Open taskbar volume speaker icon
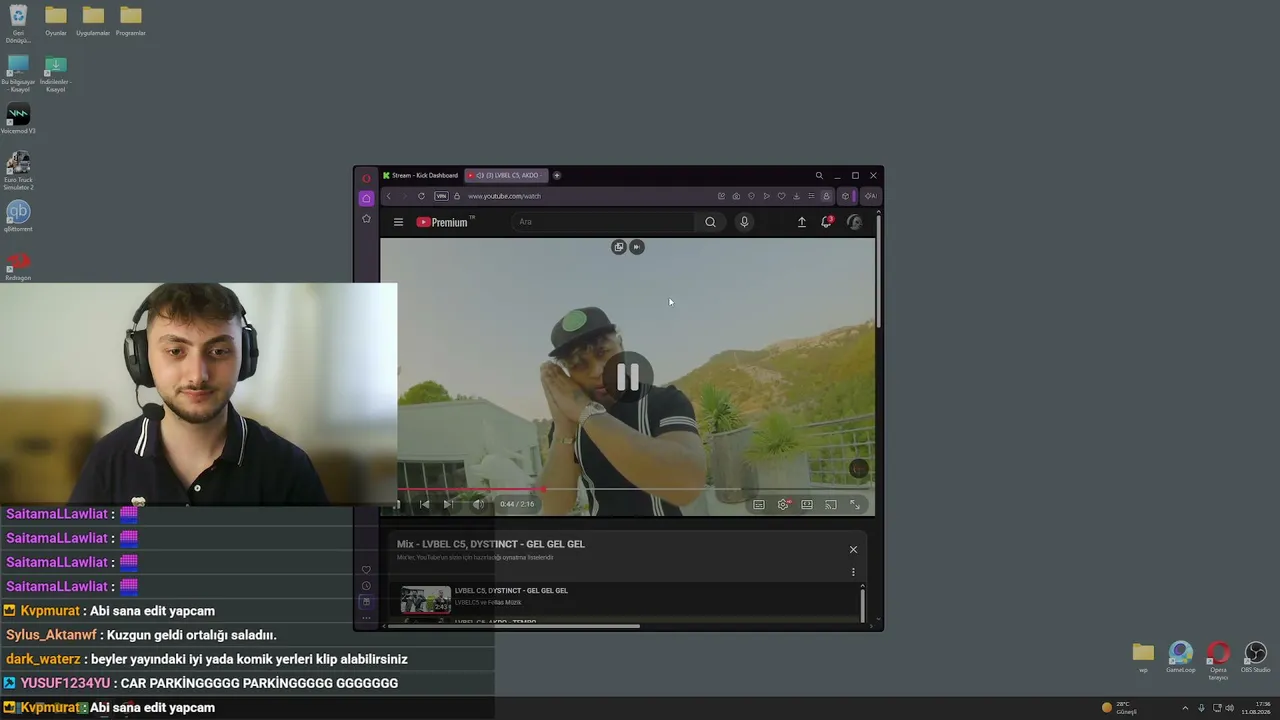The width and height of the screenshot is (1280, 720). point(1229,708)
